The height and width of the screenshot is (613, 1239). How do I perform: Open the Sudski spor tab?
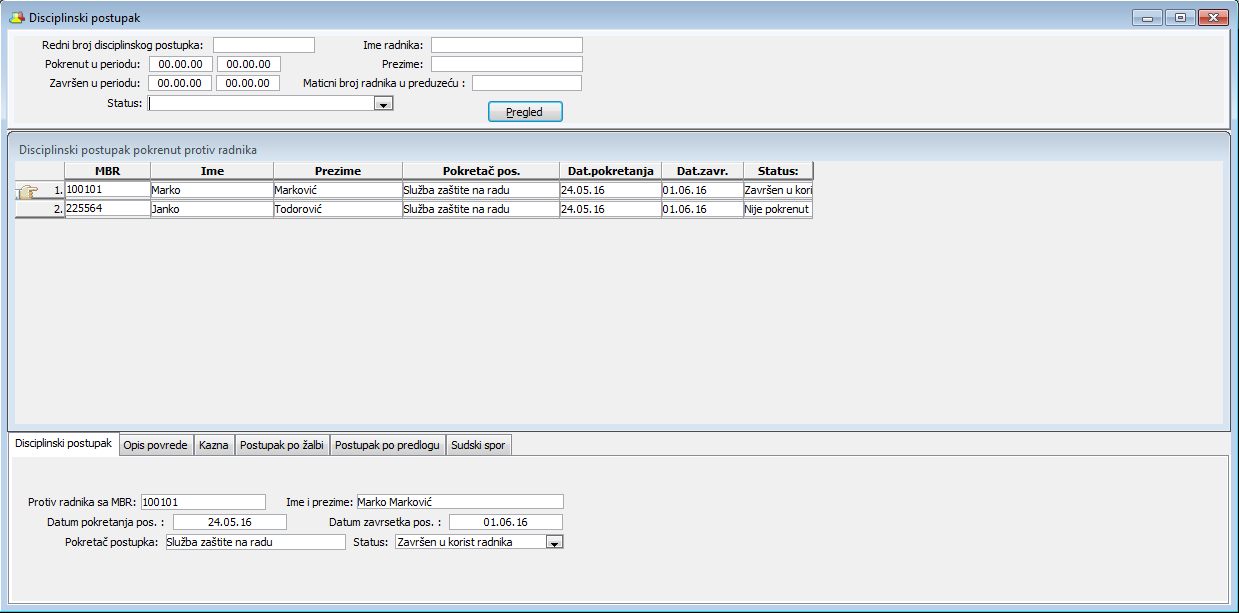[479, 446]
